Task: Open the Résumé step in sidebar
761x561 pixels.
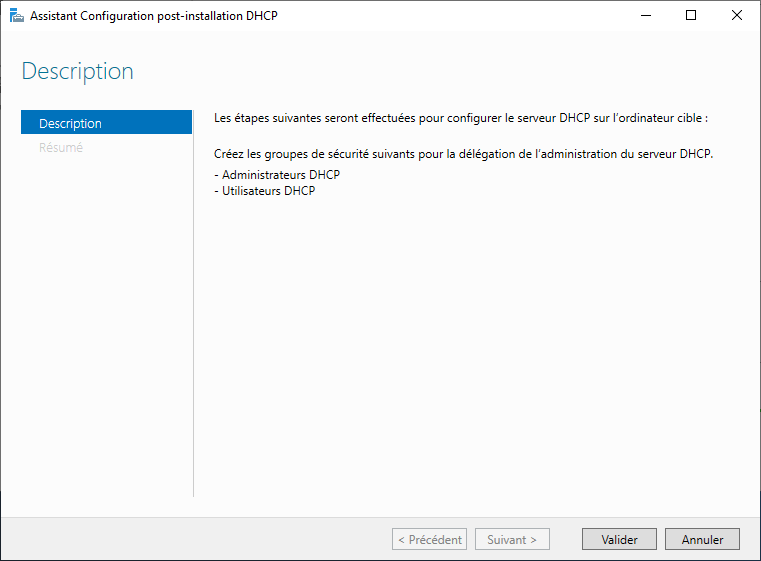Action: [61, 148]
